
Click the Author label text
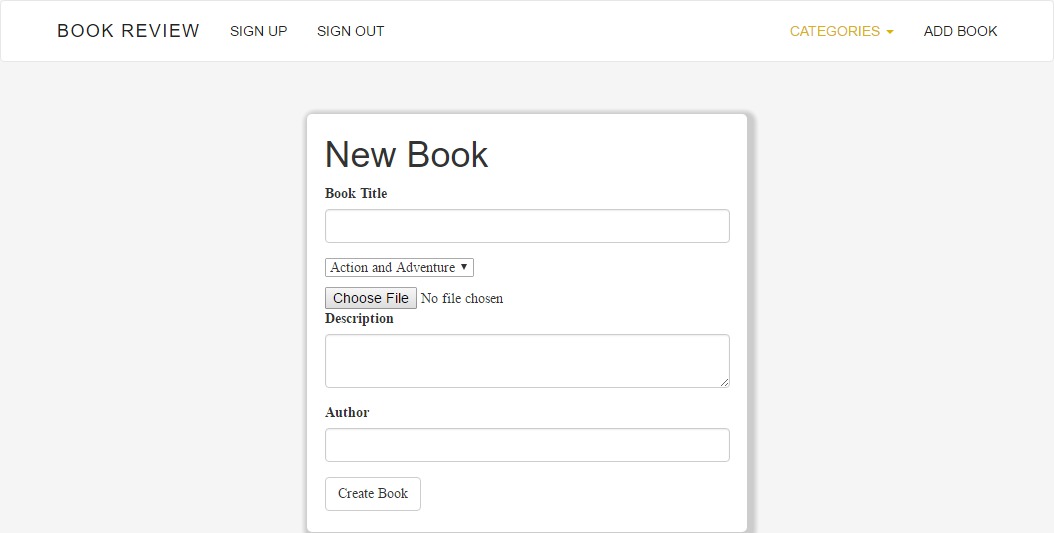(x=347, y=412)
